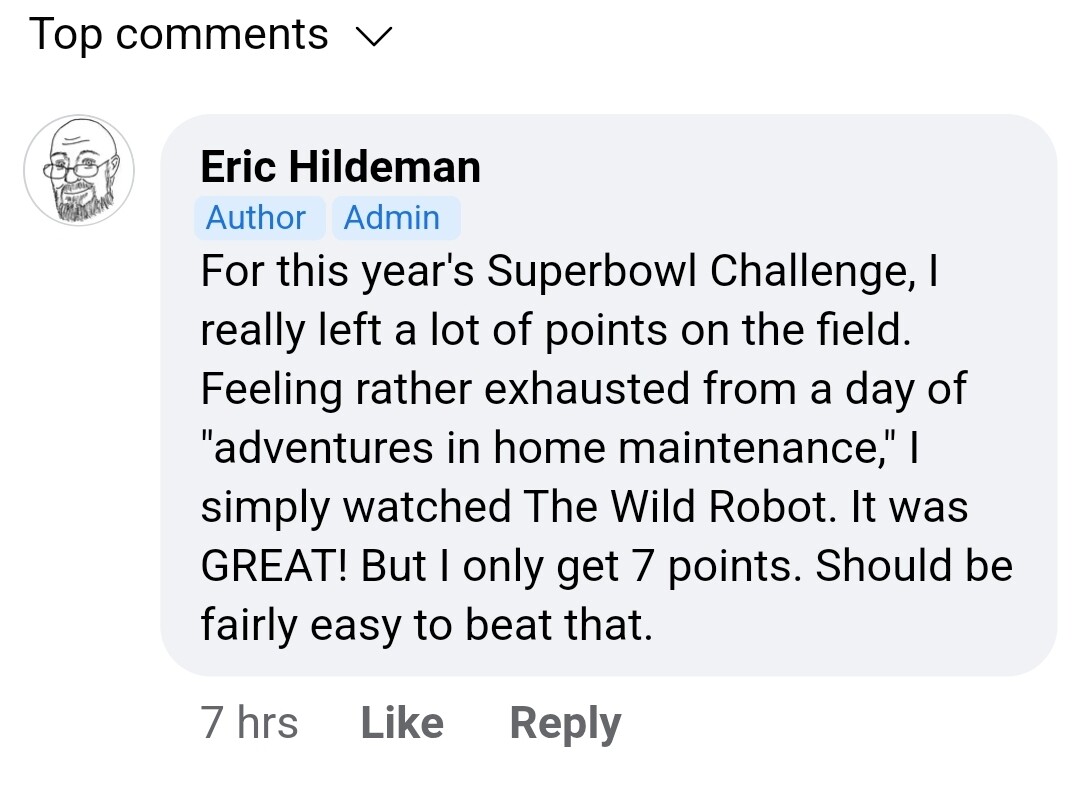Open Eric Hildeman's sketch profile avatar
This screenshot has width=1079, height=794.
79,170
